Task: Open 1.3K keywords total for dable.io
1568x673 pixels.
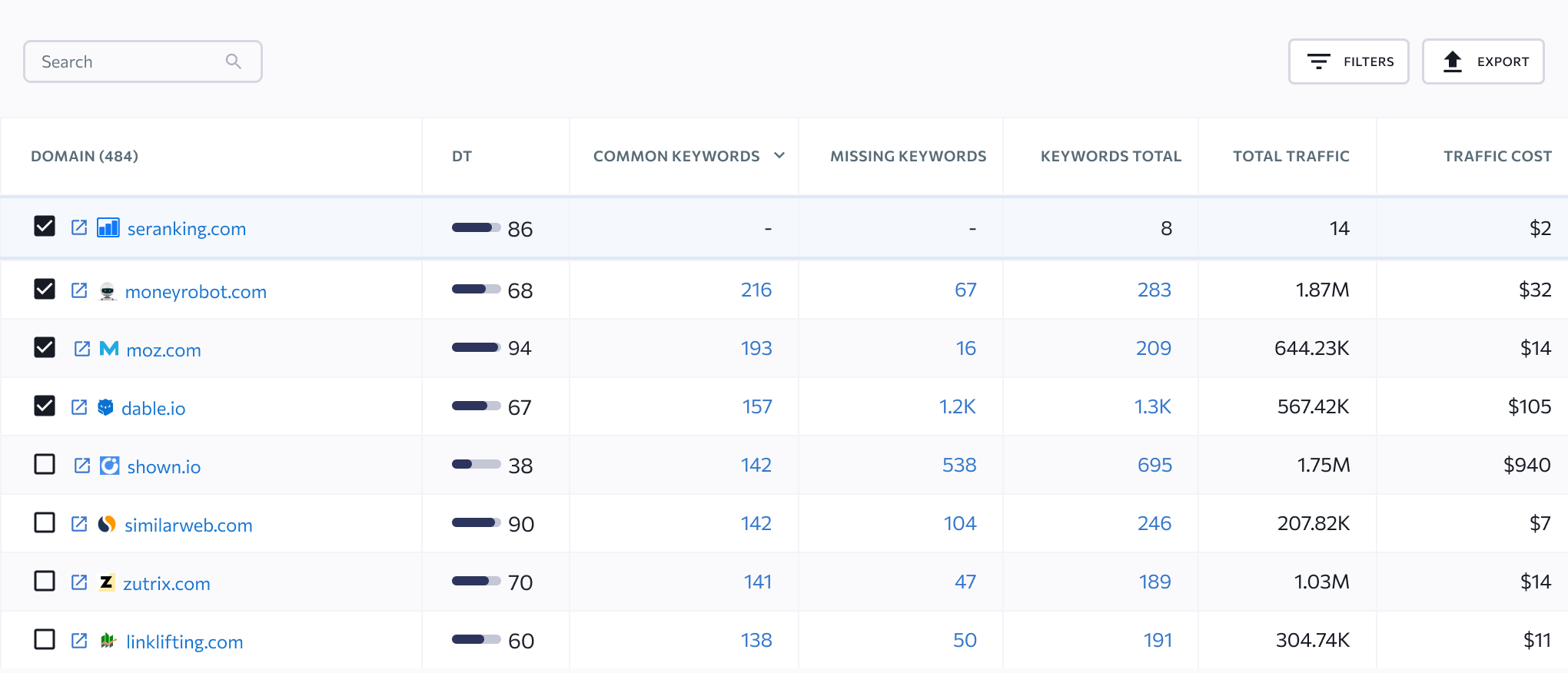Action: [x=1153, y=406]
